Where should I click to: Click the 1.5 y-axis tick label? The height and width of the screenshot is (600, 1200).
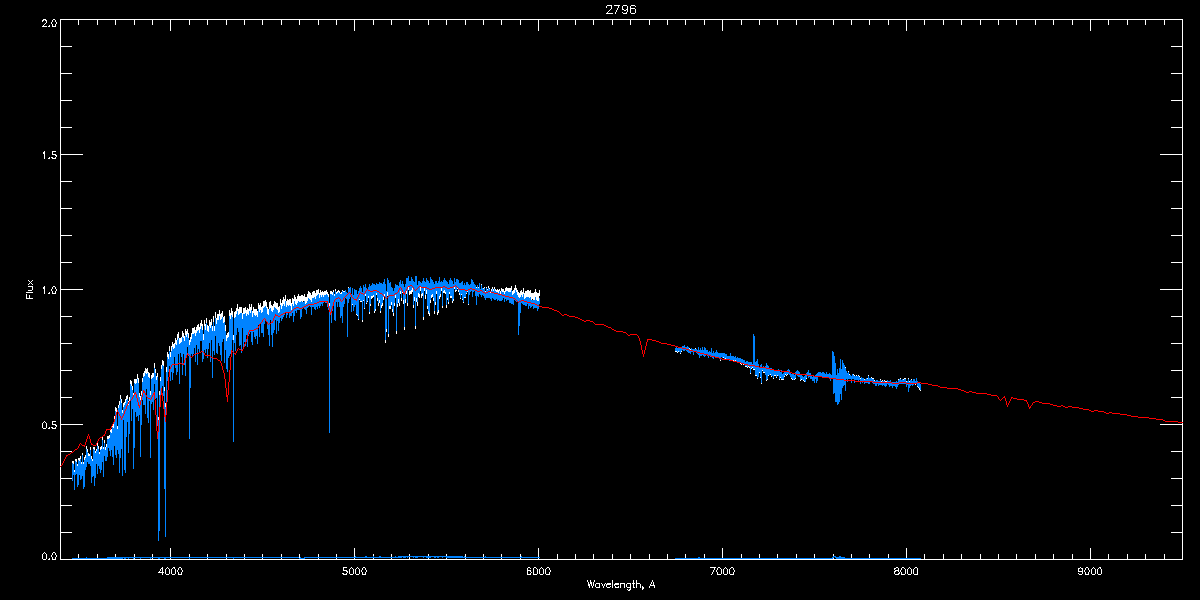tap(47, 155)
